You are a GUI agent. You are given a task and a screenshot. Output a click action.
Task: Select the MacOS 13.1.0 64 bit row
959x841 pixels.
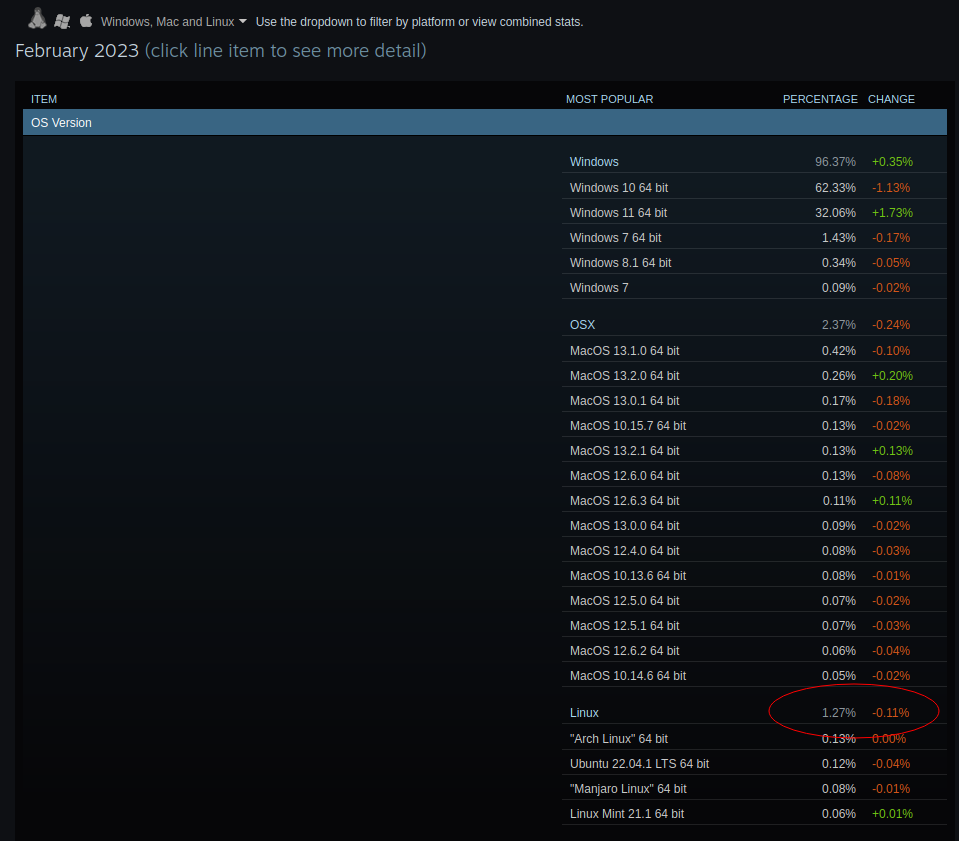point(754,350)
